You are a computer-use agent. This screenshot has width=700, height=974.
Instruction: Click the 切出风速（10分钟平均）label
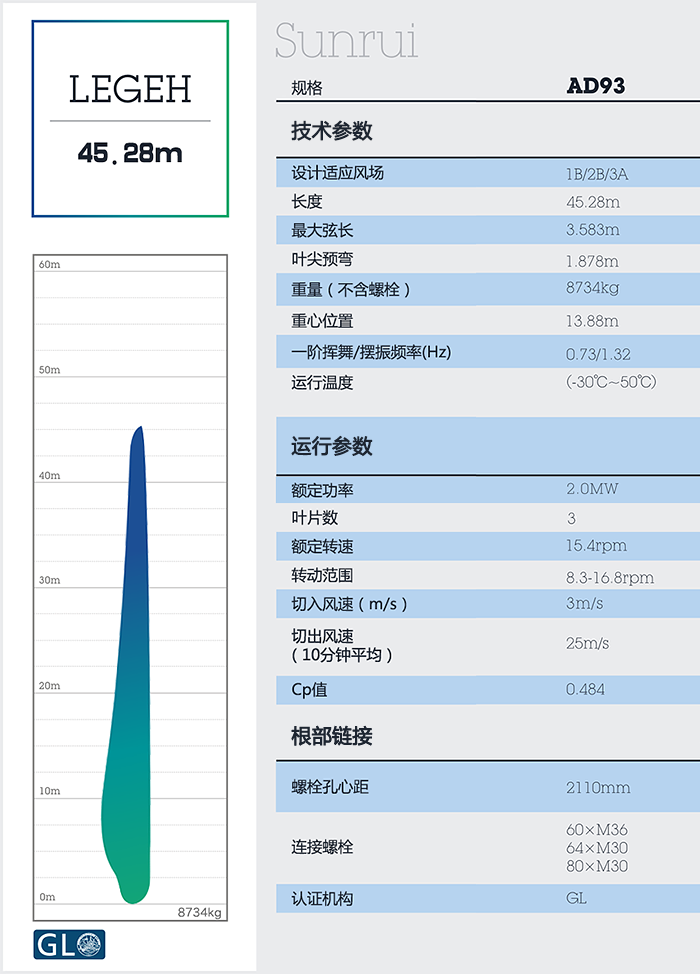pos(342,645)
